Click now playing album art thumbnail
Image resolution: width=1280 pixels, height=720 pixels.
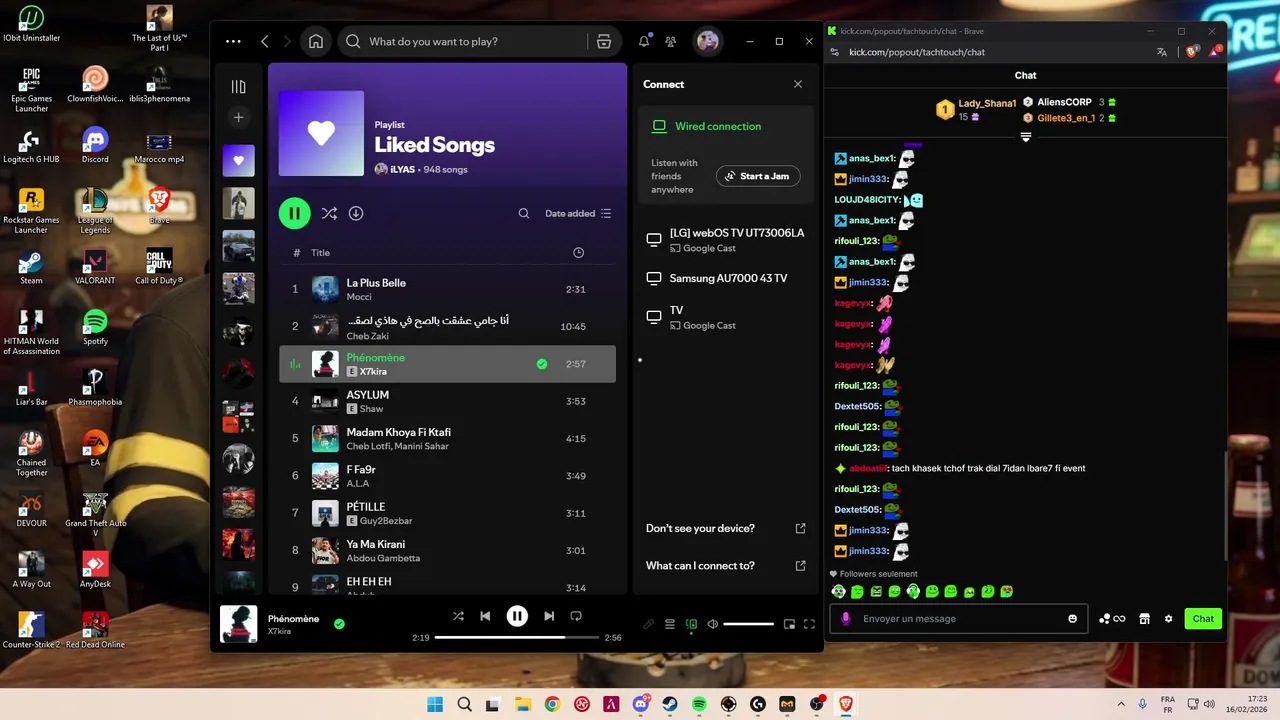[x=238, y=624]
